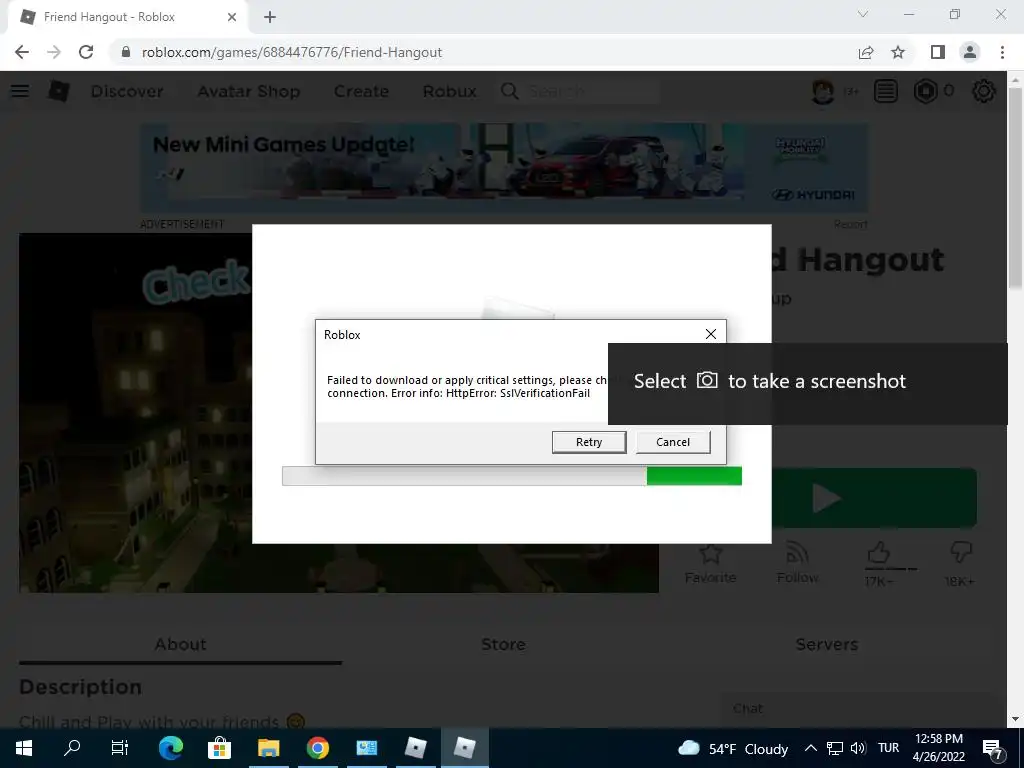This screenshot has width=1024, height=768.
Task: Bookmark this page with the star icon
Action: [x=898, y=52]
